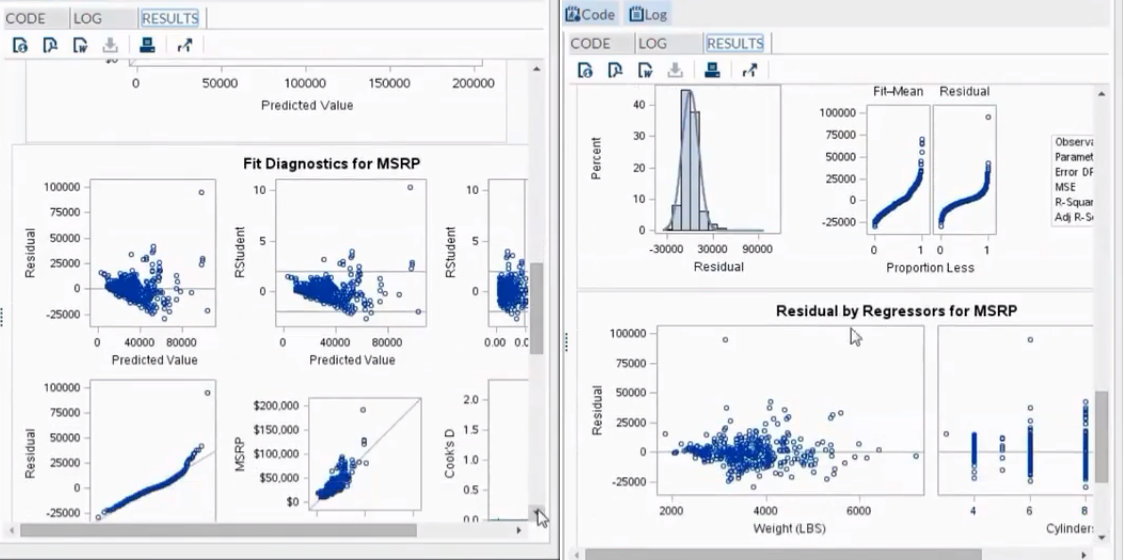Click 'Error DF' row in statistics table
Viewport: 1124px width, 560px height.
tap(1073, 172)
